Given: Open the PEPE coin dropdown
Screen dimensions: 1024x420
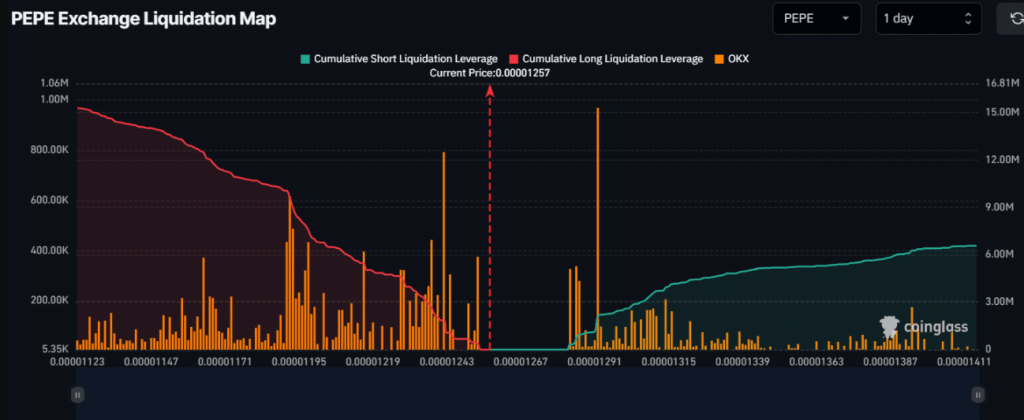Looking at the screenshot, I should 818,19.
